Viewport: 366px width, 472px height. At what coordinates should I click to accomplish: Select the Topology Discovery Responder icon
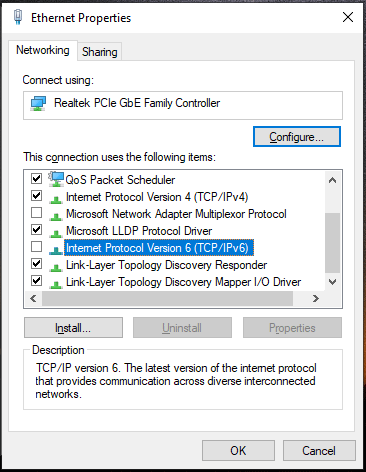56,267
